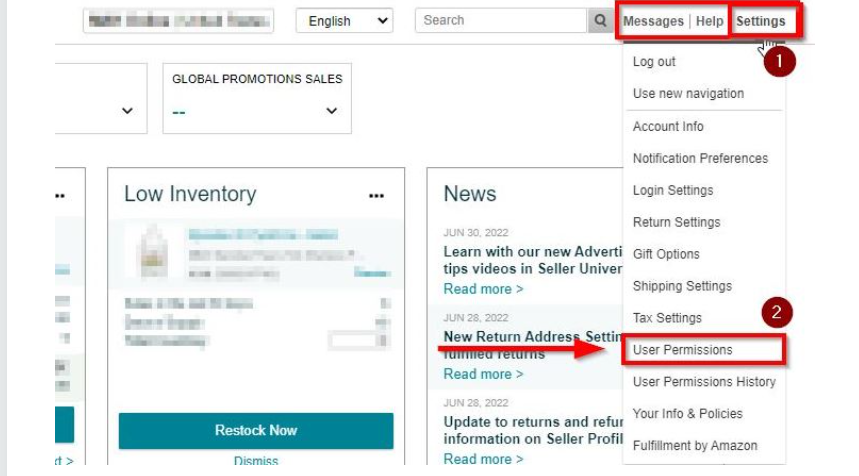Click Read more under Jun 30 news
The image size is (859, 476).
point(483,289)
